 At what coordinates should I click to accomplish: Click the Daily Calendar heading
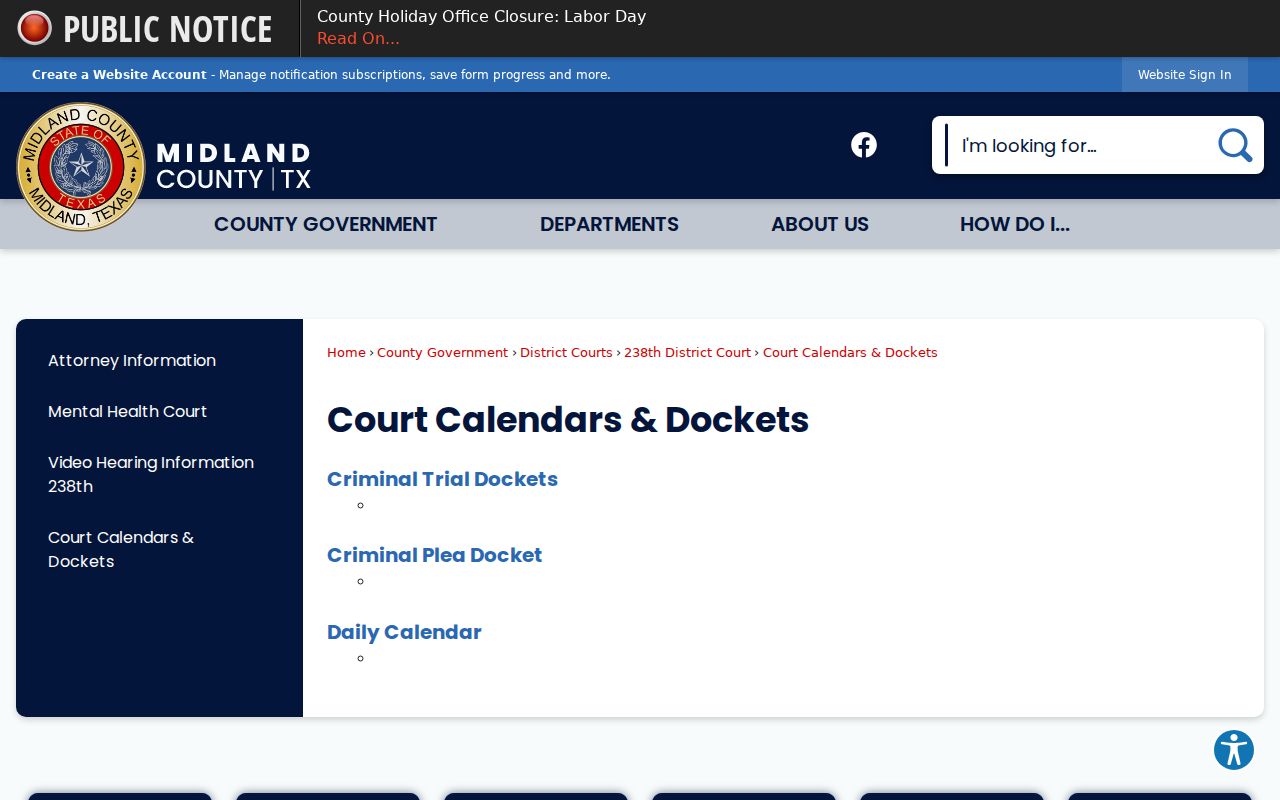pos(404,632)
